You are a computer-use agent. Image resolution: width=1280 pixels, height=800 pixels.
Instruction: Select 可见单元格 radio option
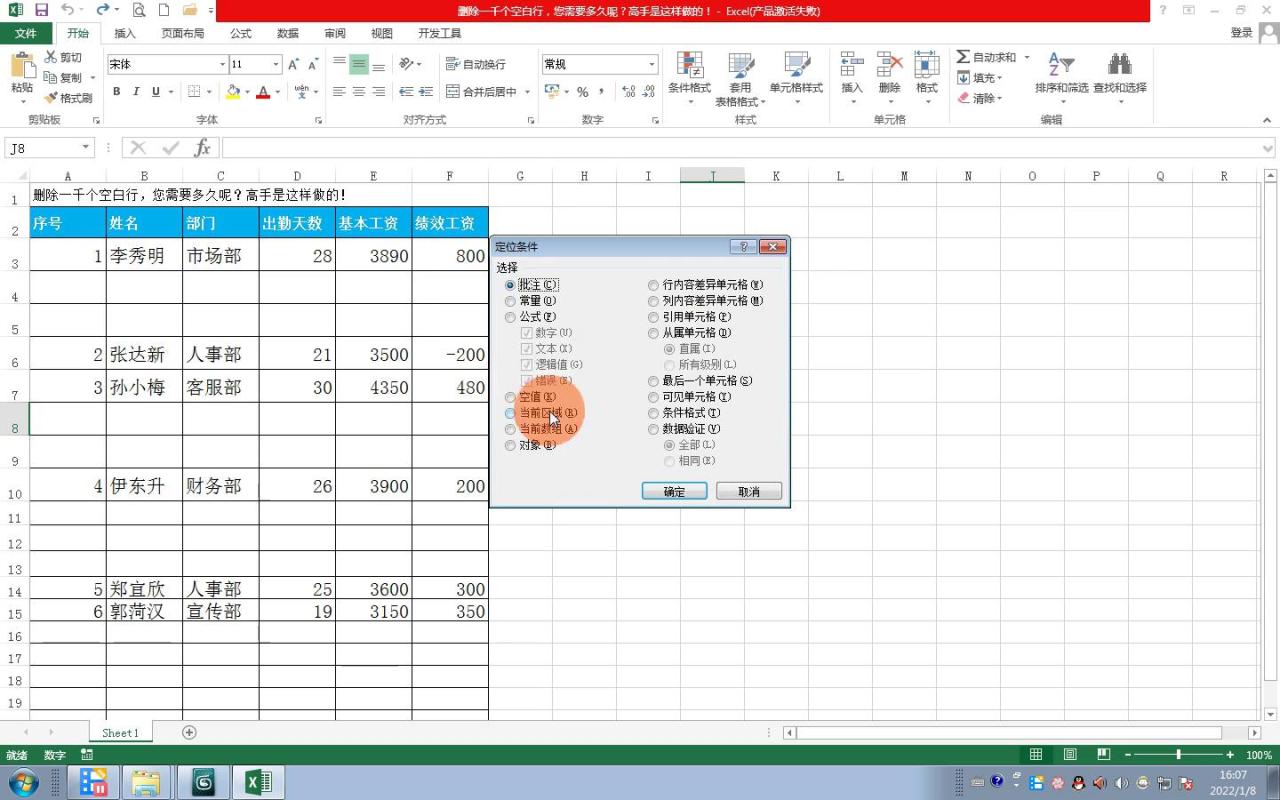point(654,397)
